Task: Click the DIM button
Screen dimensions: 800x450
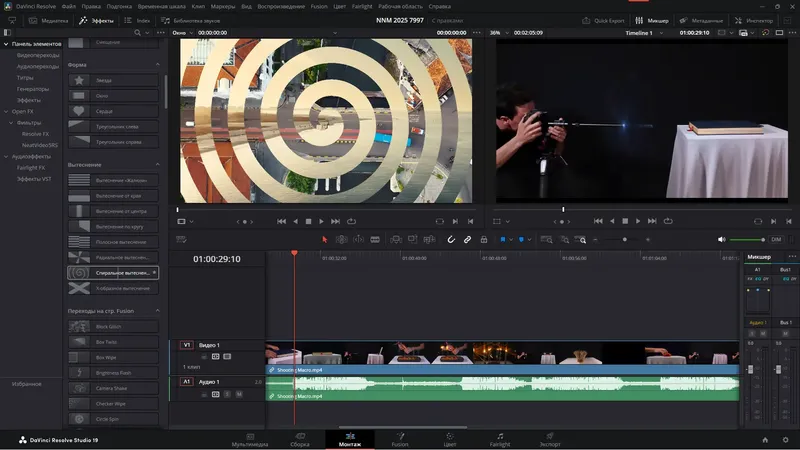Action: 776,239
